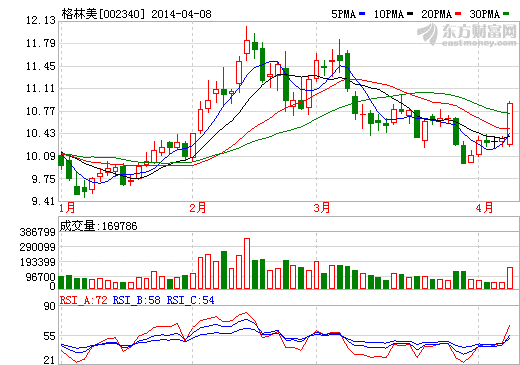
Task: Click the last red candlestick in April
Action: pyautogui.click(x=510, y=124)
